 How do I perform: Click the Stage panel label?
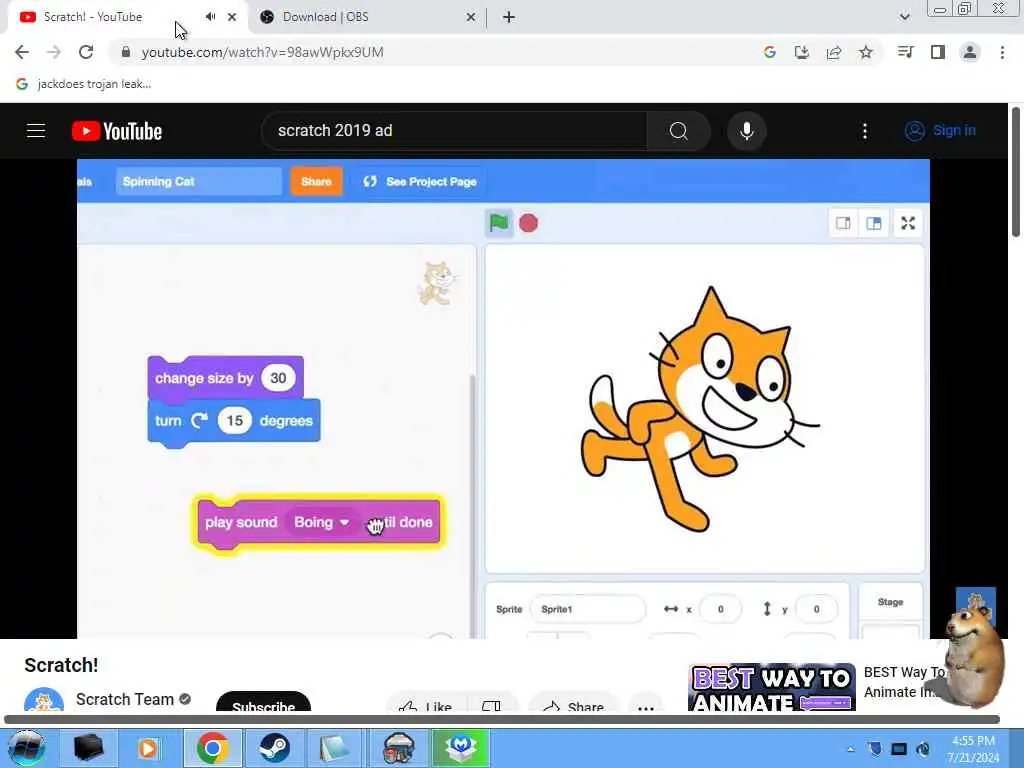pyautogui.click(x=890, y=602)
